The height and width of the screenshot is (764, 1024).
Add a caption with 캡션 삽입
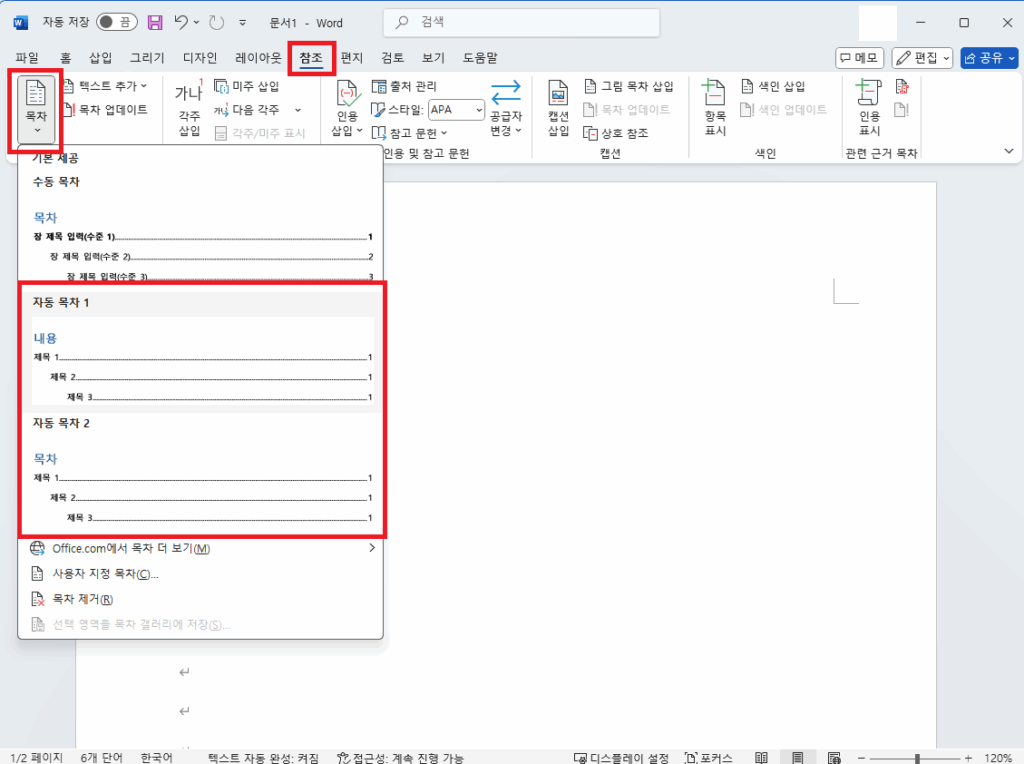coord(557,108)
